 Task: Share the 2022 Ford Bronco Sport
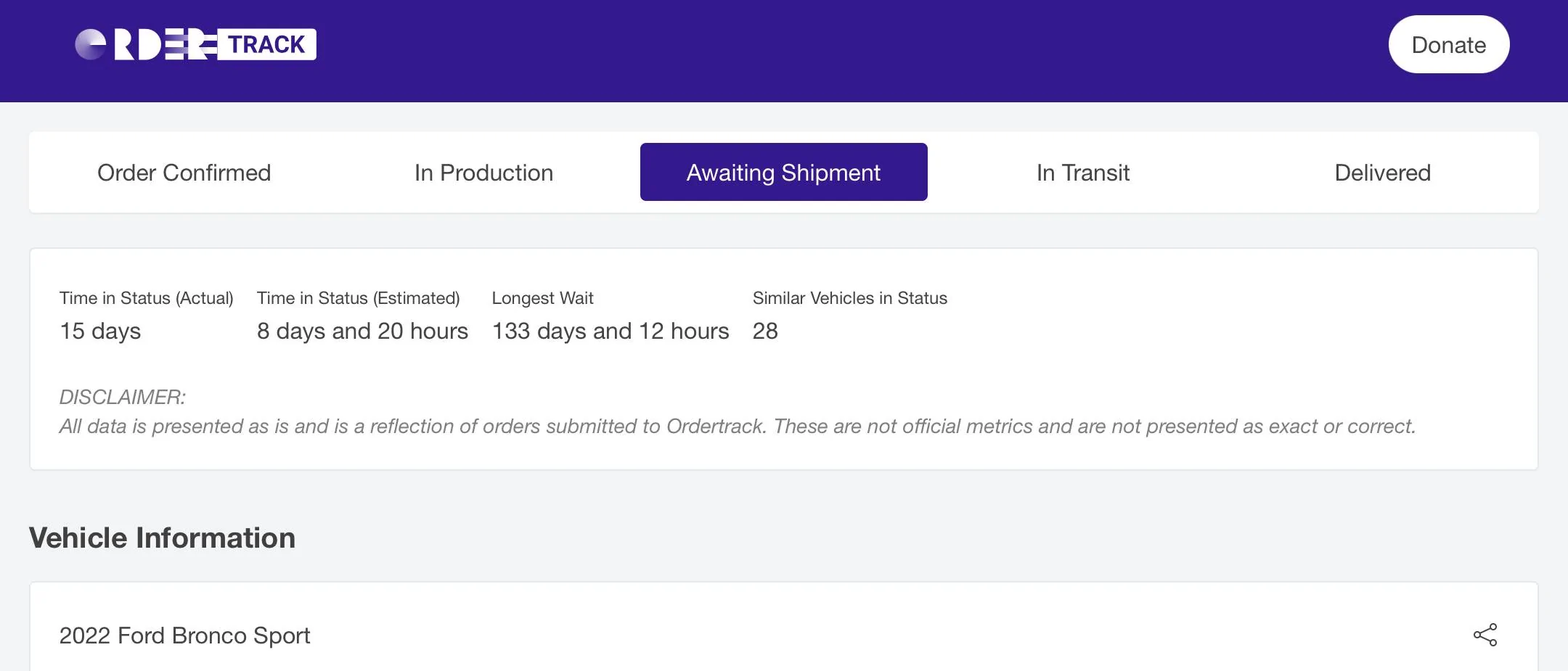pyautogui.click(x=1485, y=635)
